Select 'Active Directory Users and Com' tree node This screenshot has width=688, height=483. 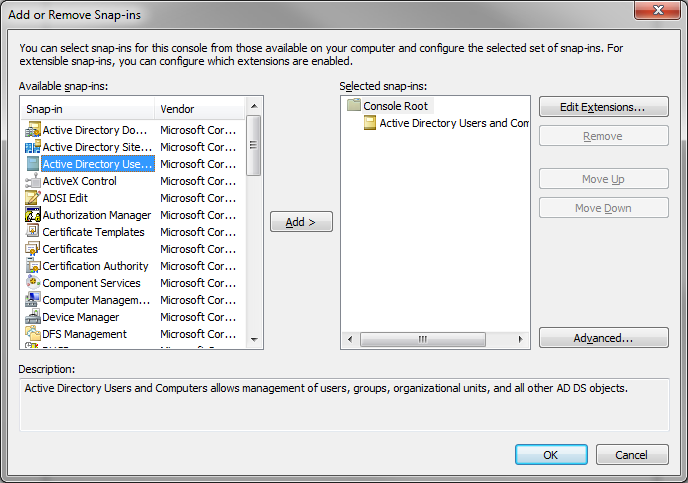coord(454,123)
